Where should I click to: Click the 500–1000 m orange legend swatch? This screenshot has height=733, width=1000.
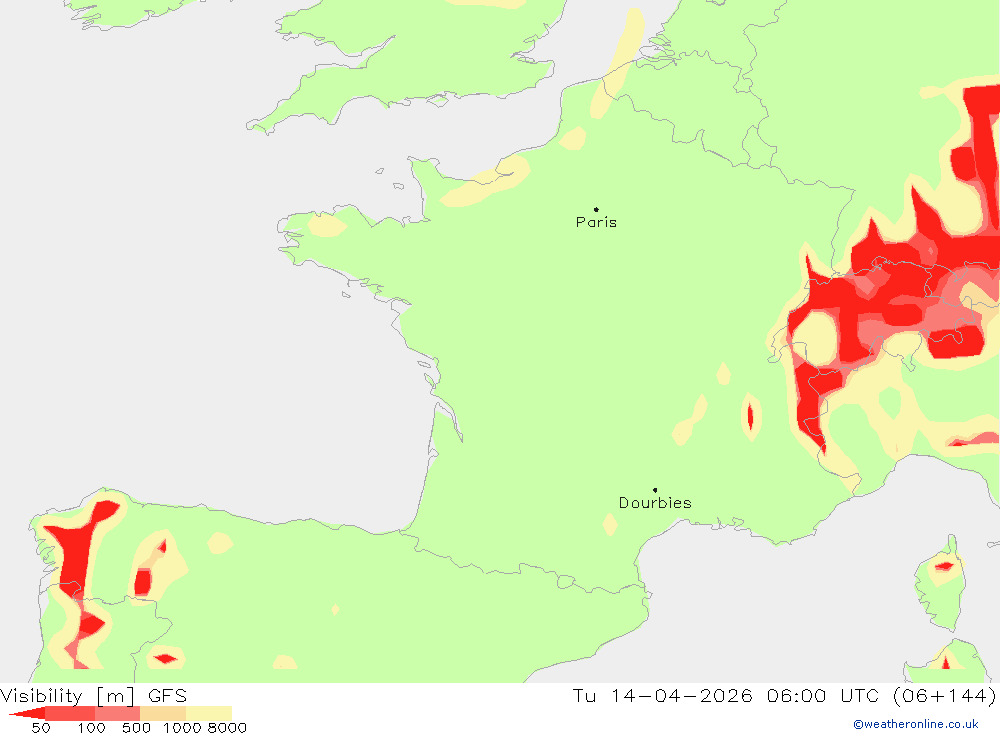coord(163,713)
